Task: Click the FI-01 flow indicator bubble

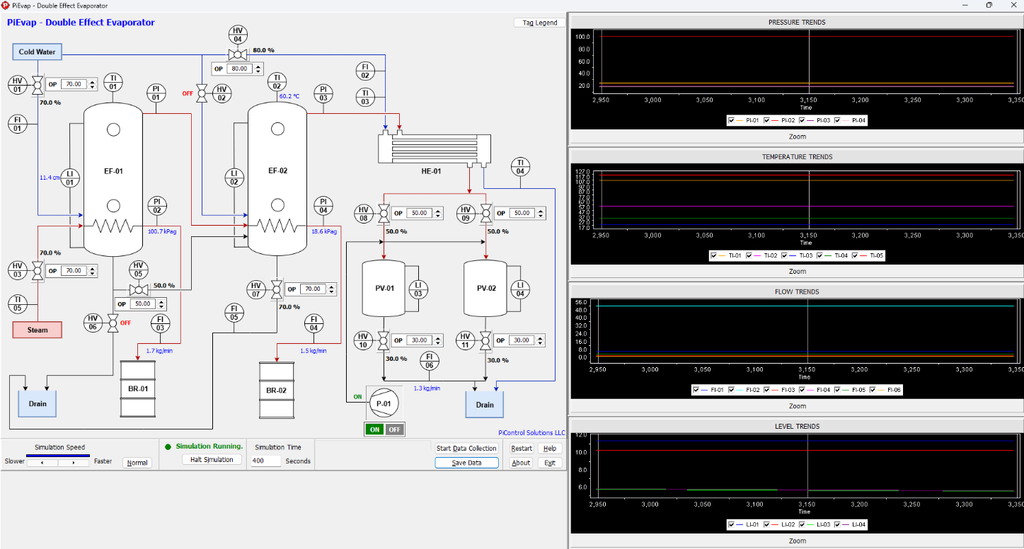Action: point(18,123)
